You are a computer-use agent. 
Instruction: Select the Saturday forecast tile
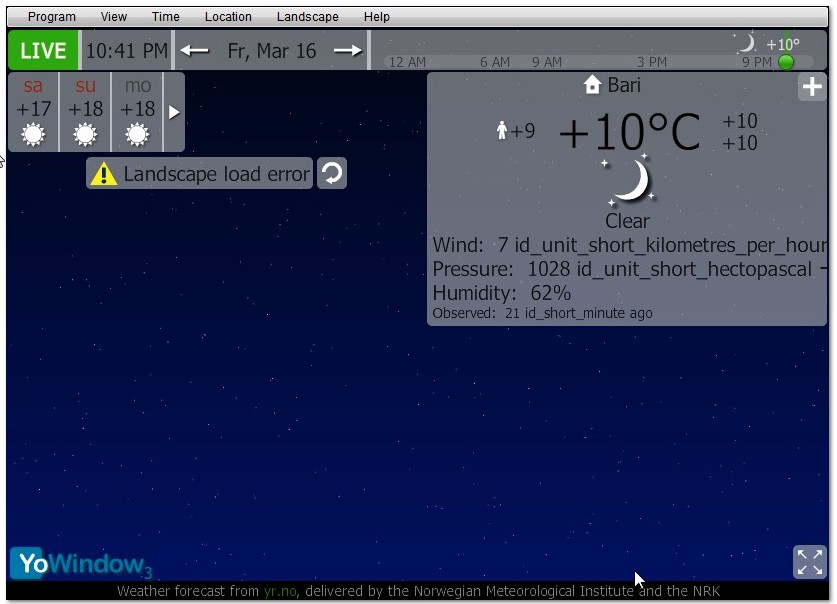(33, 112)
